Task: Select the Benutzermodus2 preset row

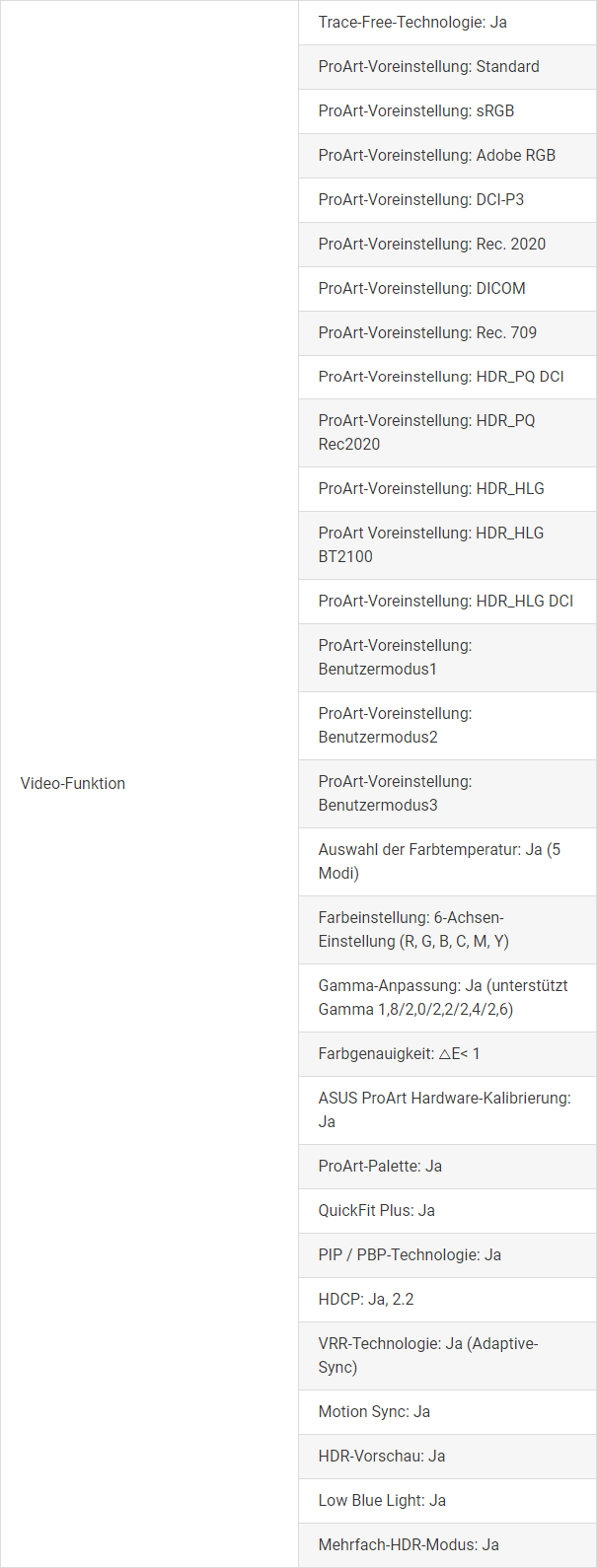Action: [x=448, y=726]
